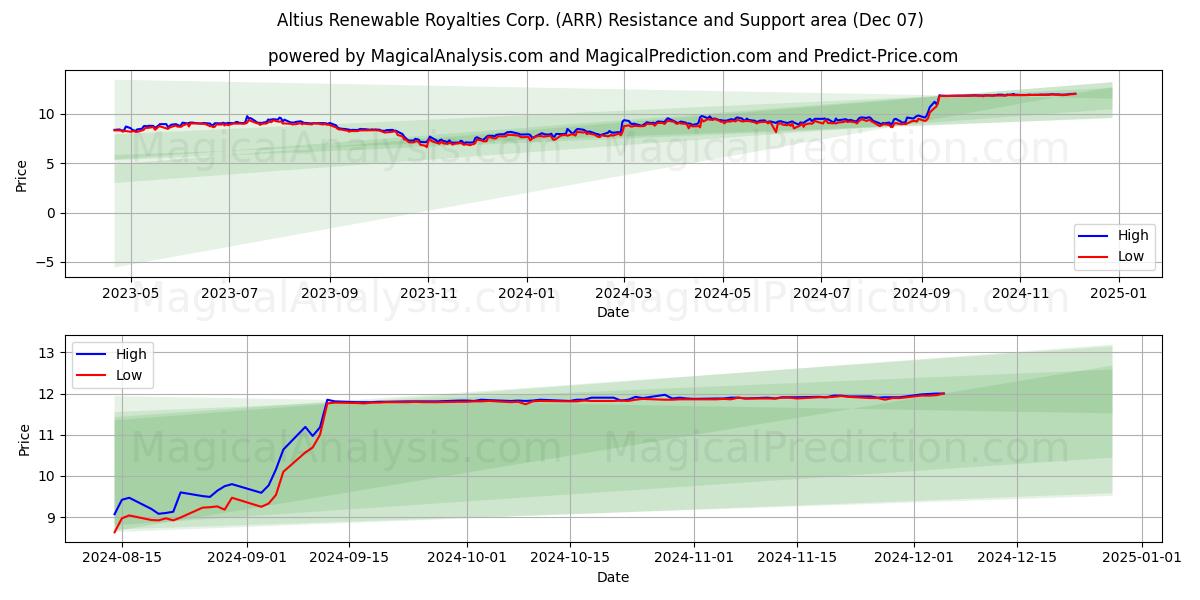Click the bottom chart x-axis label '2024-11-15'
Image resolution: width=1200 pixels, height=600 pixels.
click(797, 558)
